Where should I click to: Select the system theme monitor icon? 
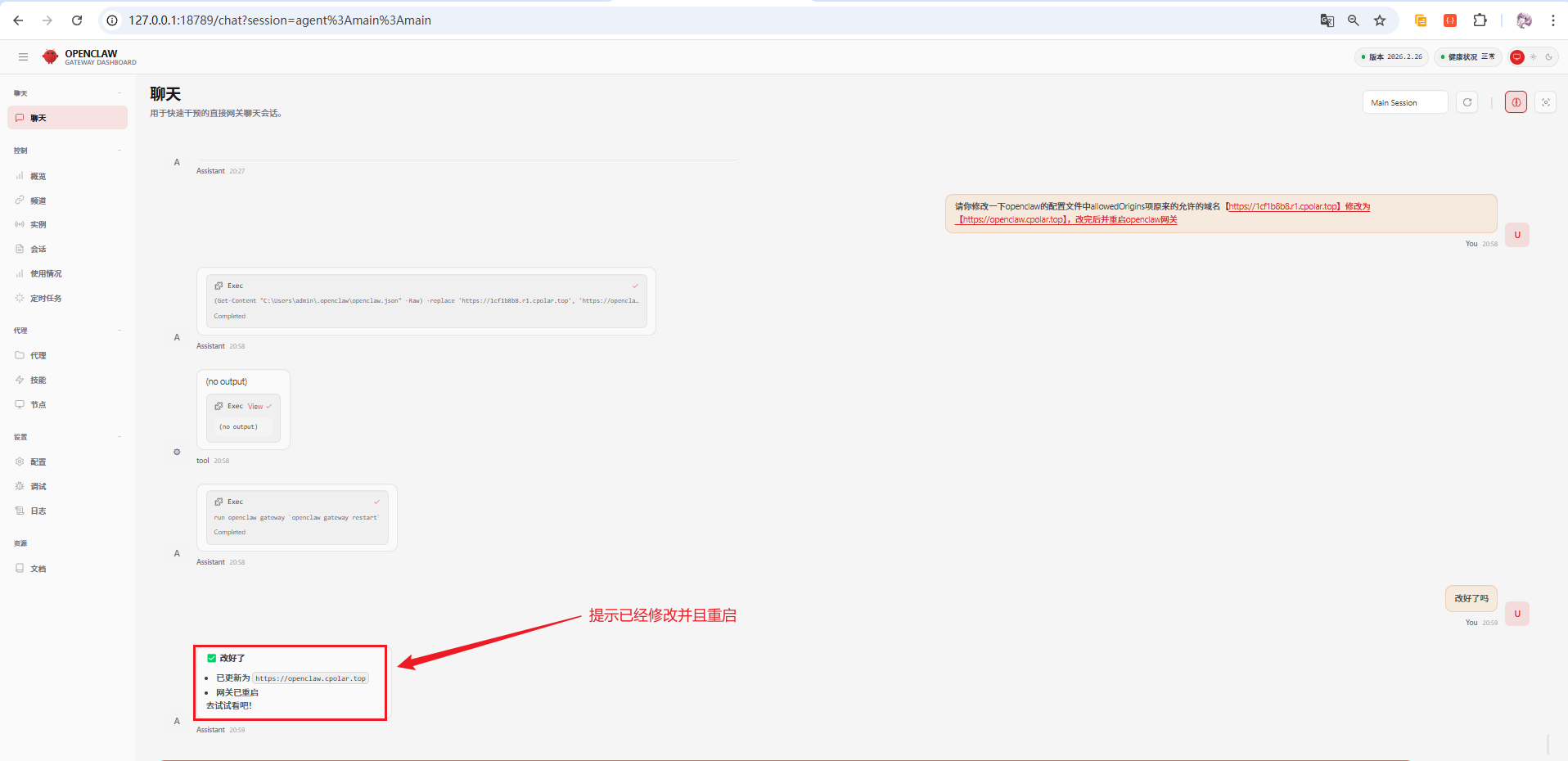coord(1517,57)
